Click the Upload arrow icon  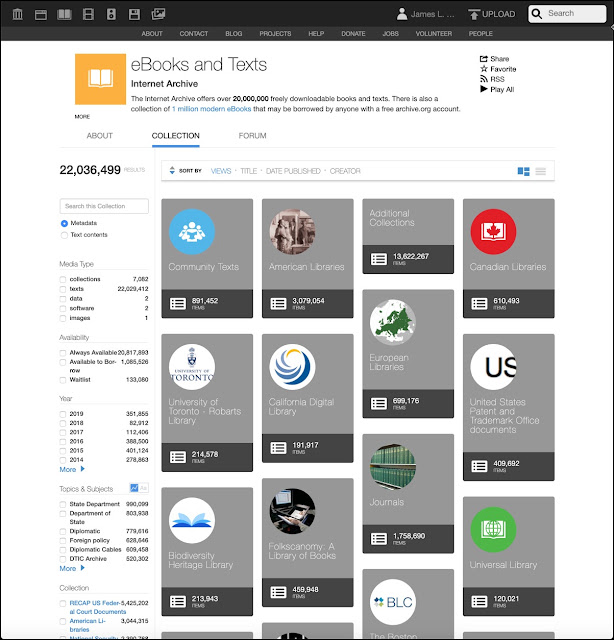pos(474,14)
